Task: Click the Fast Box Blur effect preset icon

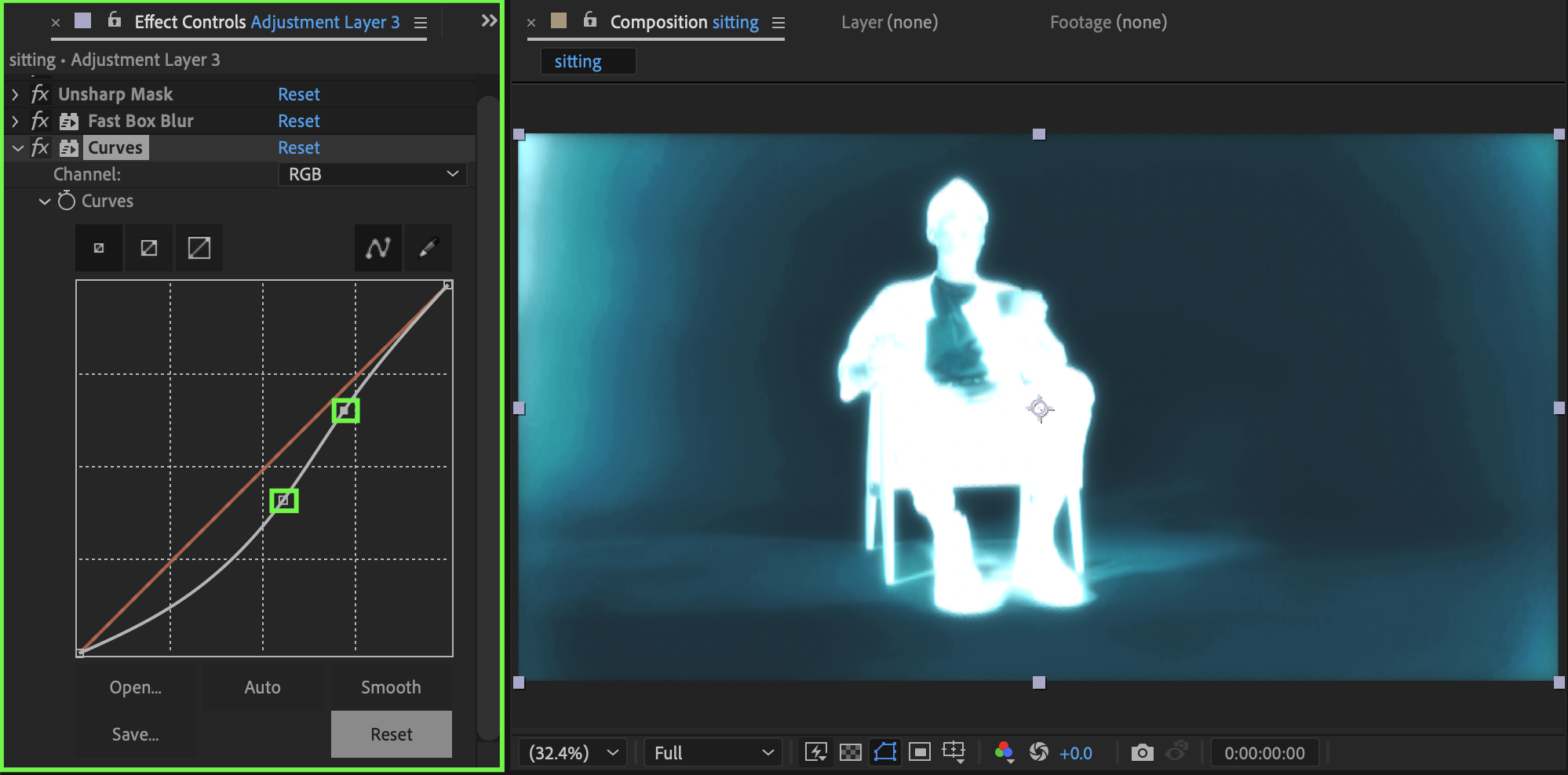Action: tap(69, 121)
